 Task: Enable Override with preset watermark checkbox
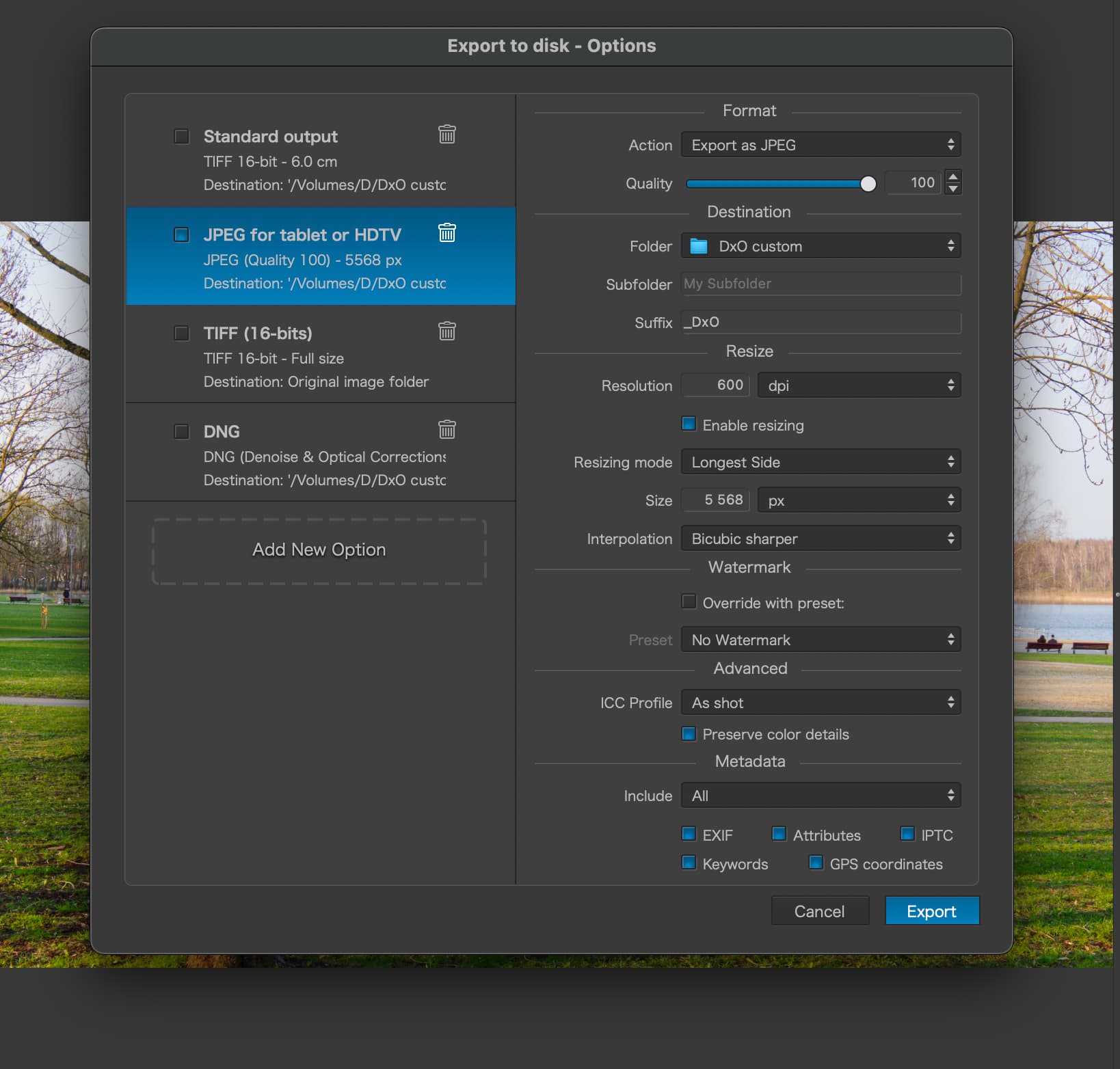tap(689, 601)
